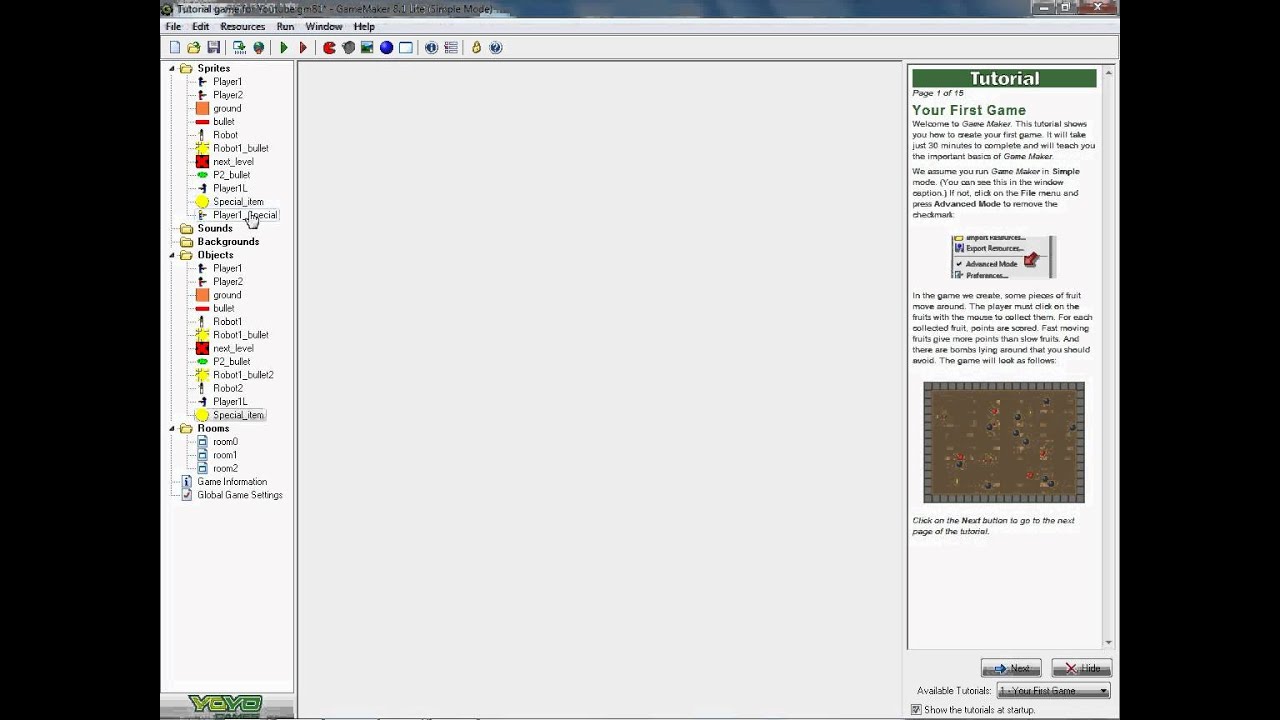This screenshot has height=720, width=1280.
Task: Open the Resources menu
Action: [242, 27]
